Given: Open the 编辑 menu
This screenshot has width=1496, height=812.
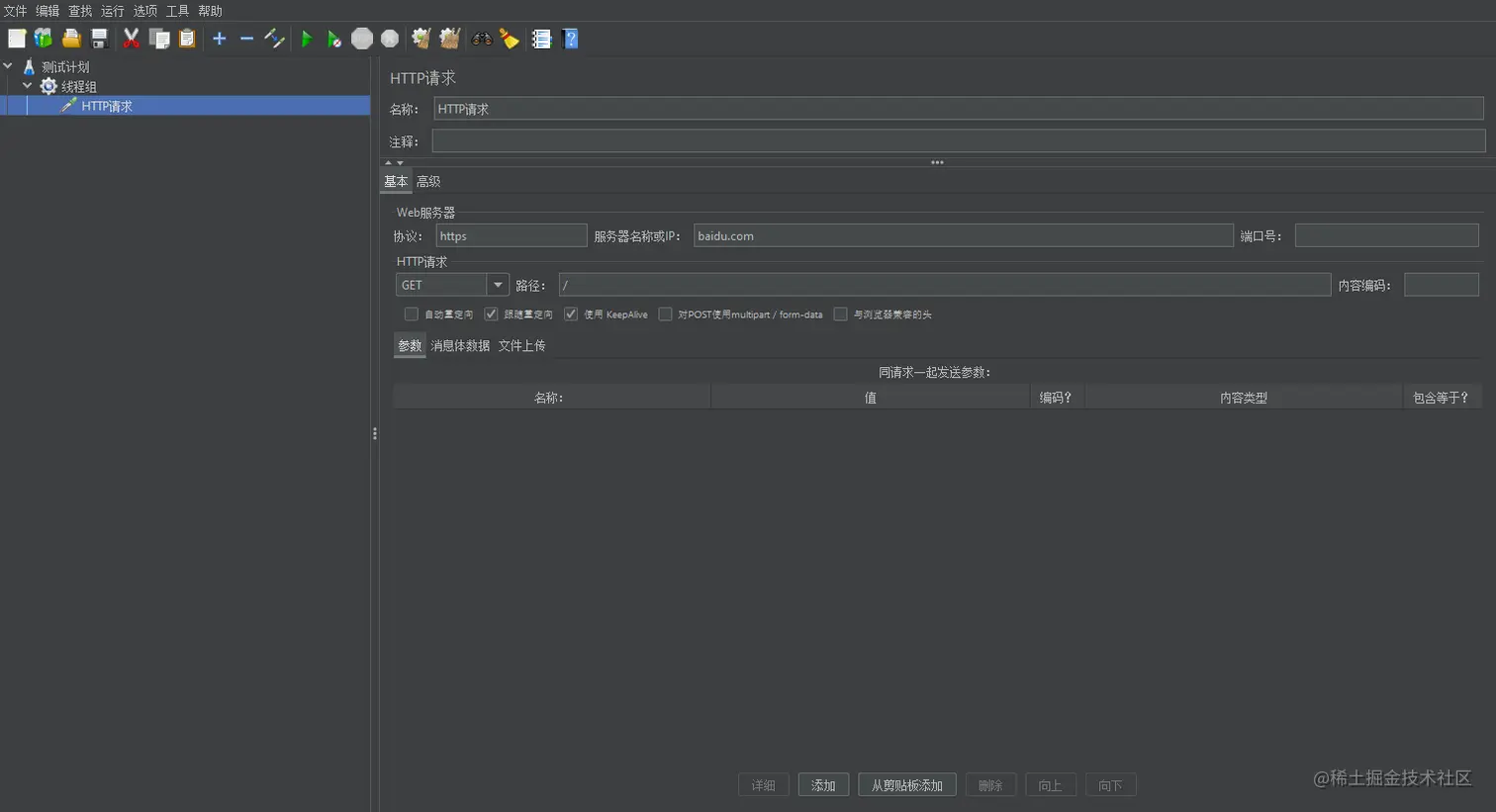Looking at the screenshot, I should [x=47, y=11].
